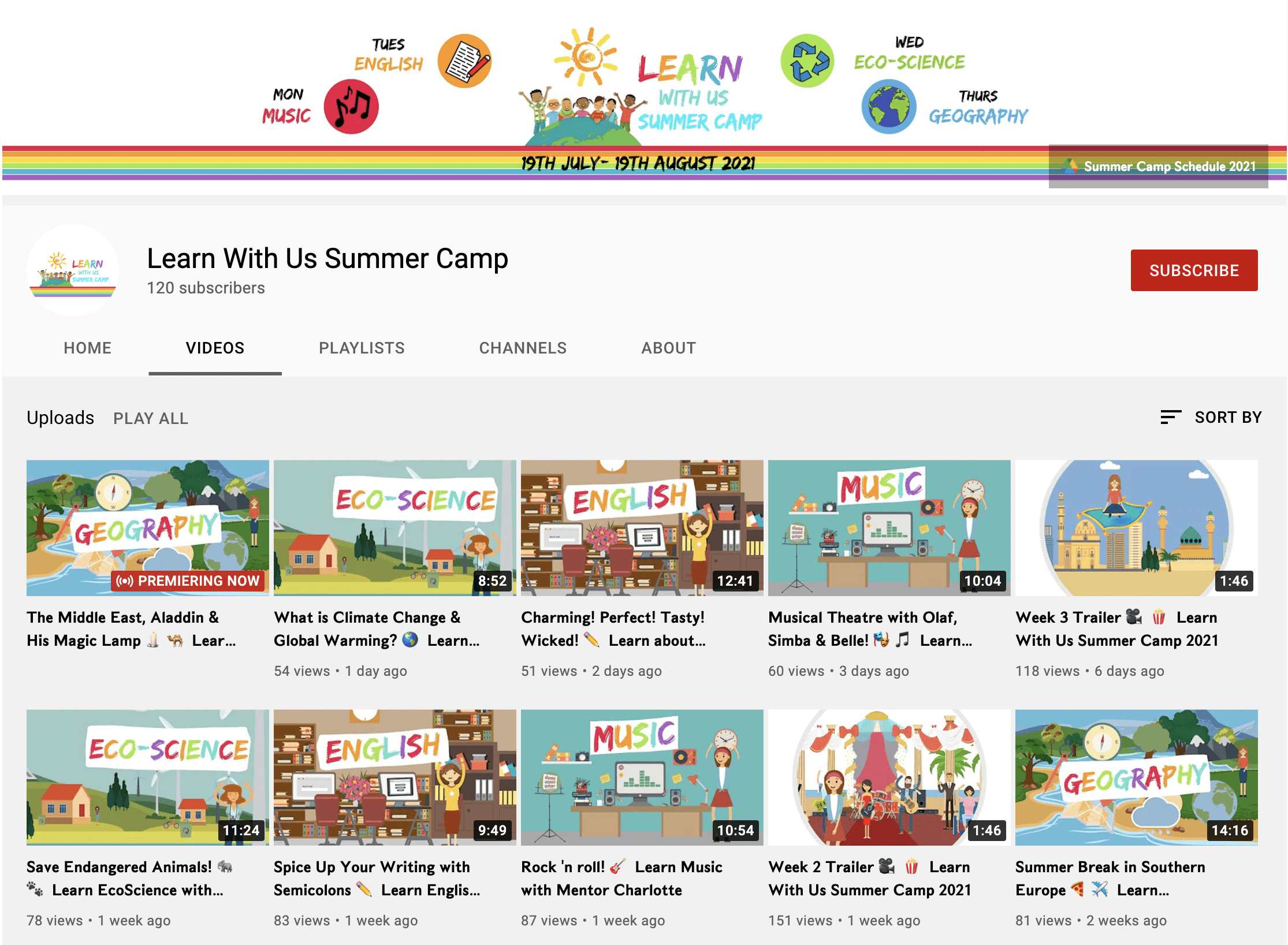Subscribe to Learn With Us channel
The height and width of the screenshot is (945, 1288).
[1193, 270]
